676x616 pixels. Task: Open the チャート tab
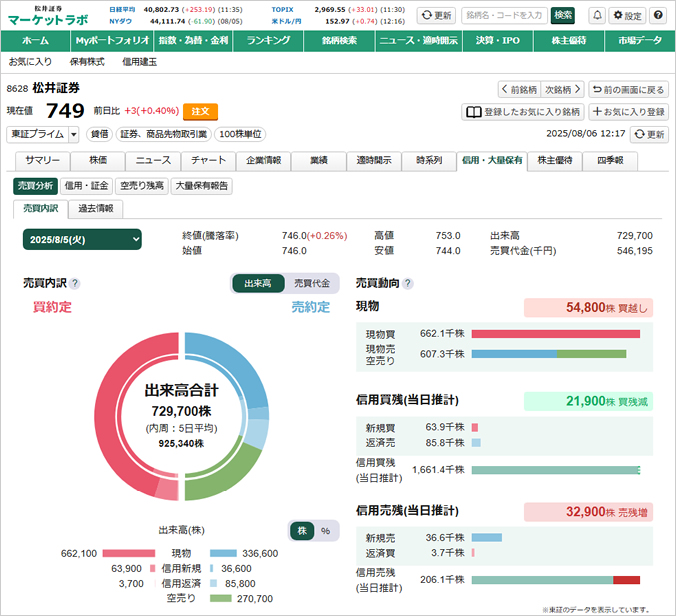(208, 161)
